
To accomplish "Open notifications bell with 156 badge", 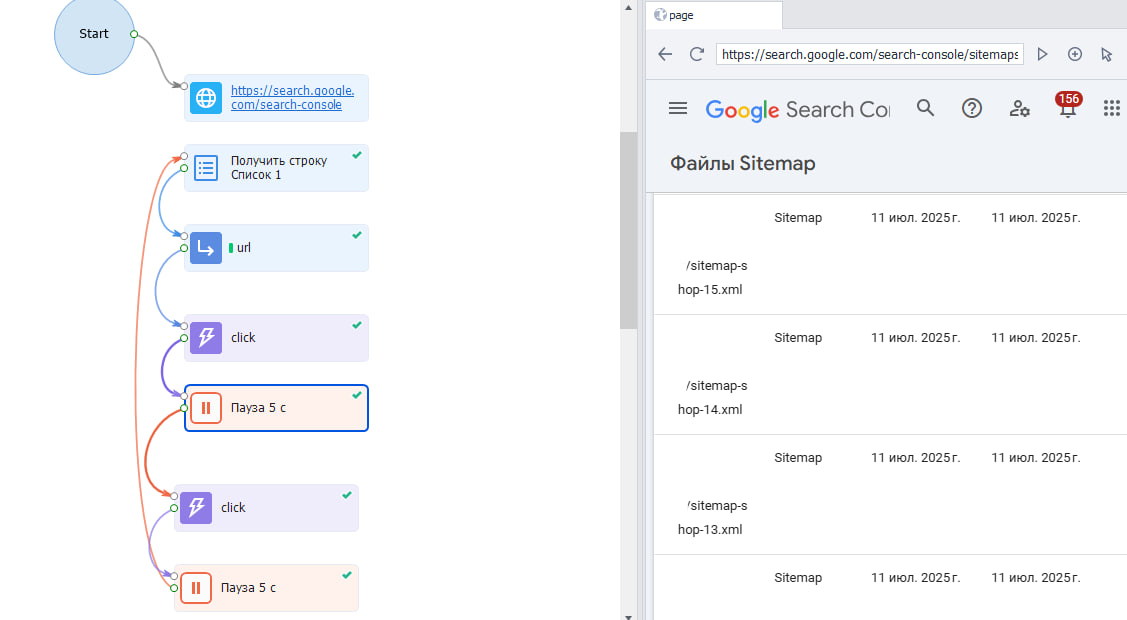I will pyautogui.click(x=1067, y=106).
